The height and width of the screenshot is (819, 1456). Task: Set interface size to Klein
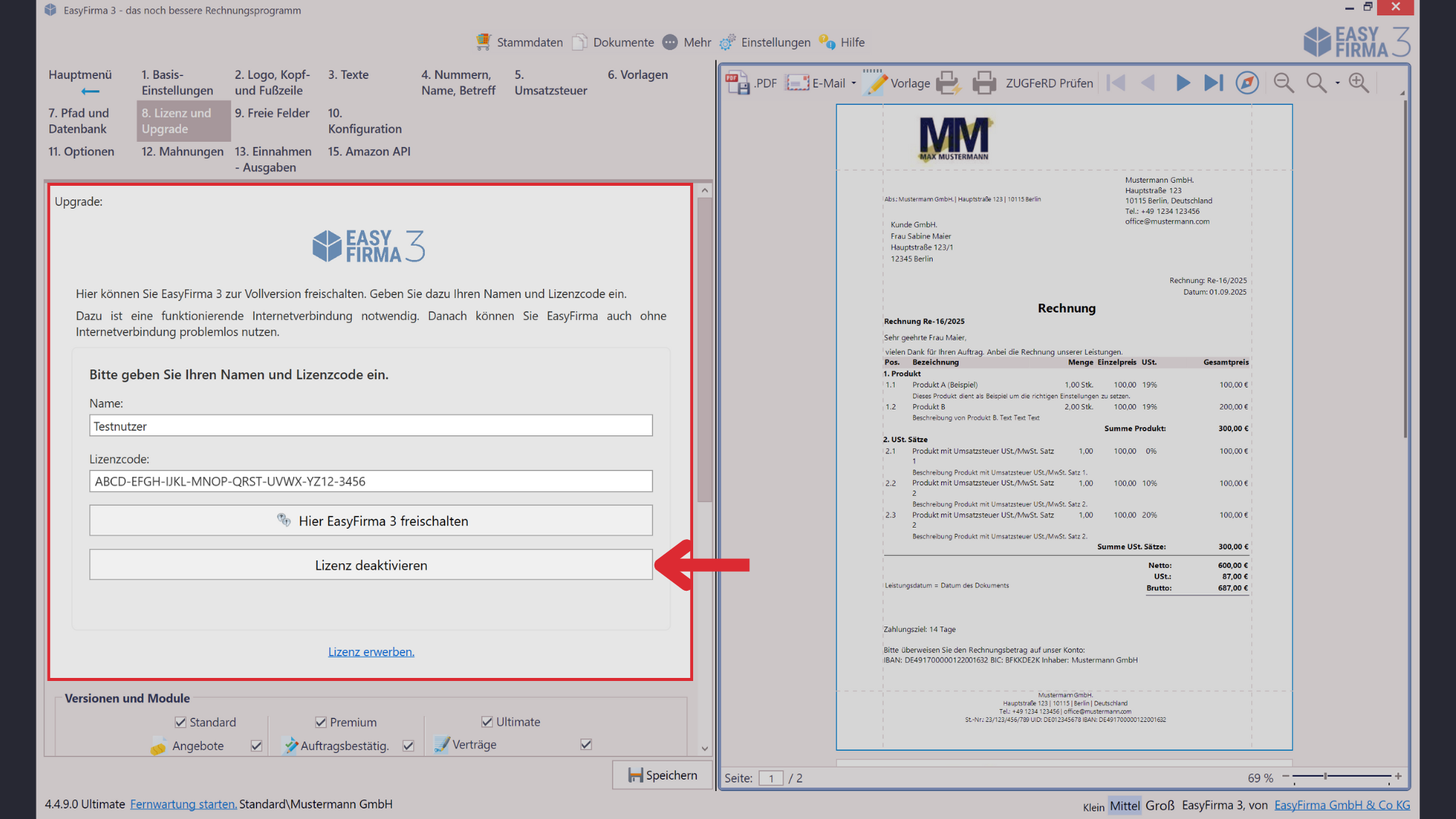click(x=1094, y=807)
